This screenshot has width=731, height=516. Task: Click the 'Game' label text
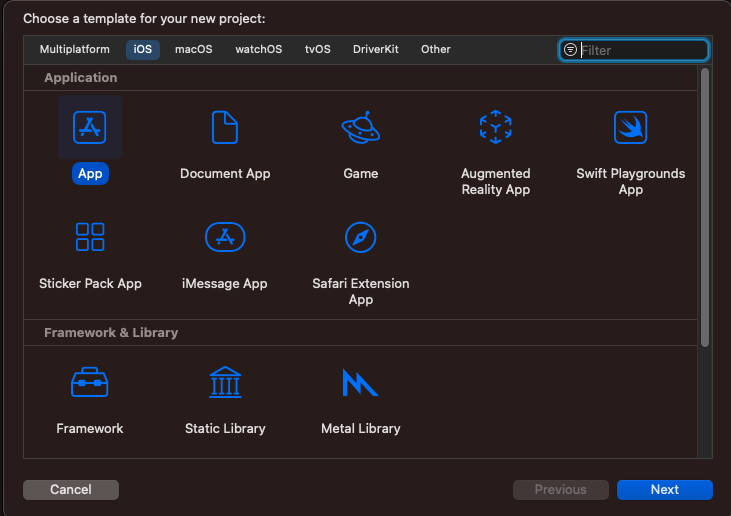tap(360, 173)
